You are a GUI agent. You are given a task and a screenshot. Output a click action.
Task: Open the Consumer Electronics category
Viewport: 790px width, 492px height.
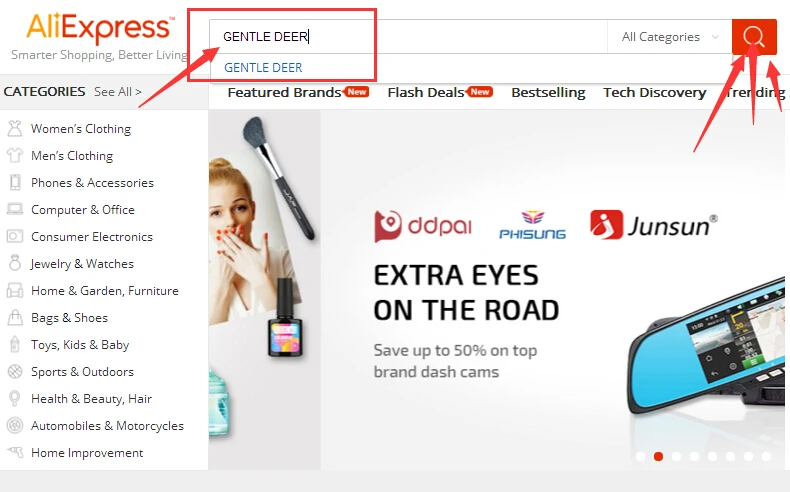(92, 237)
